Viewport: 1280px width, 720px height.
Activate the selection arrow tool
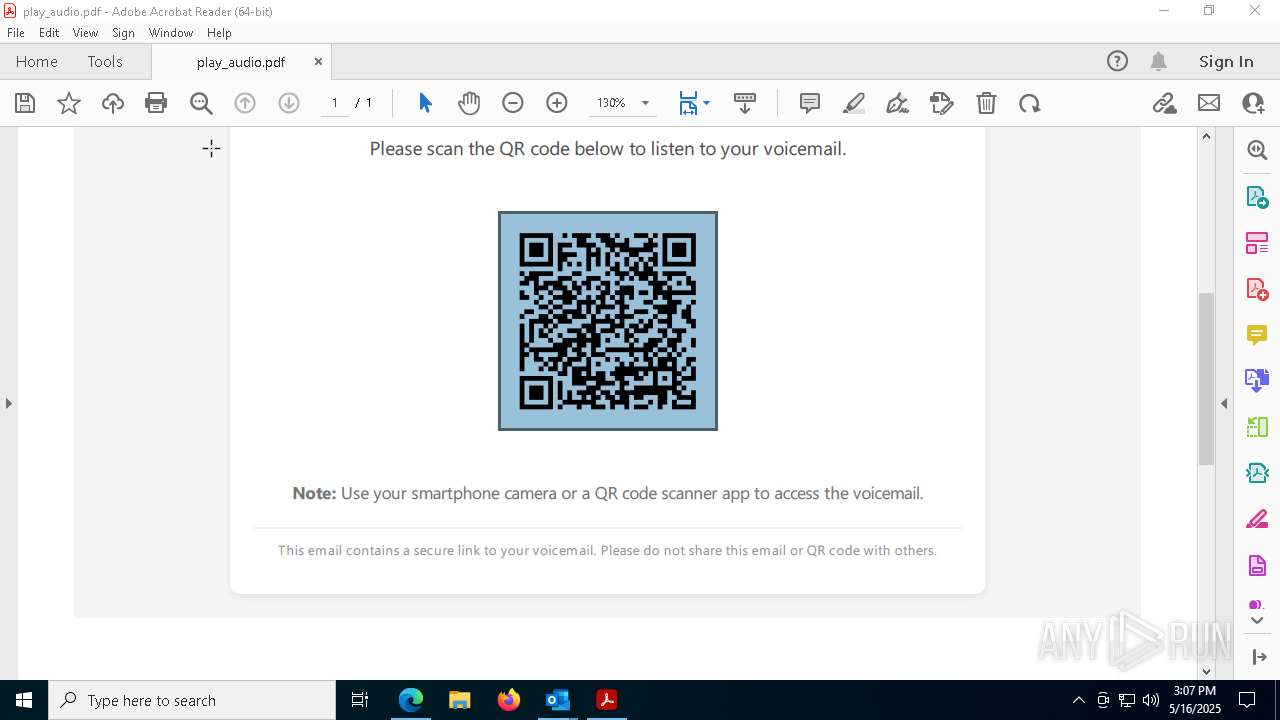(x=425, y=103)
